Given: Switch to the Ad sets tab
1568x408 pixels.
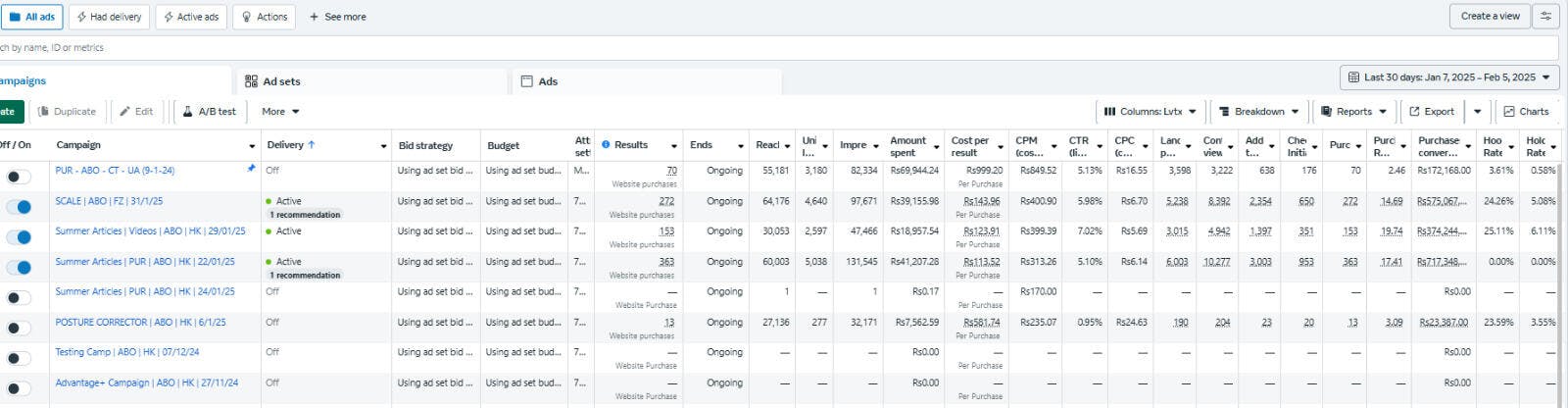Looking at the screenshot, I should tap(280, 81).
